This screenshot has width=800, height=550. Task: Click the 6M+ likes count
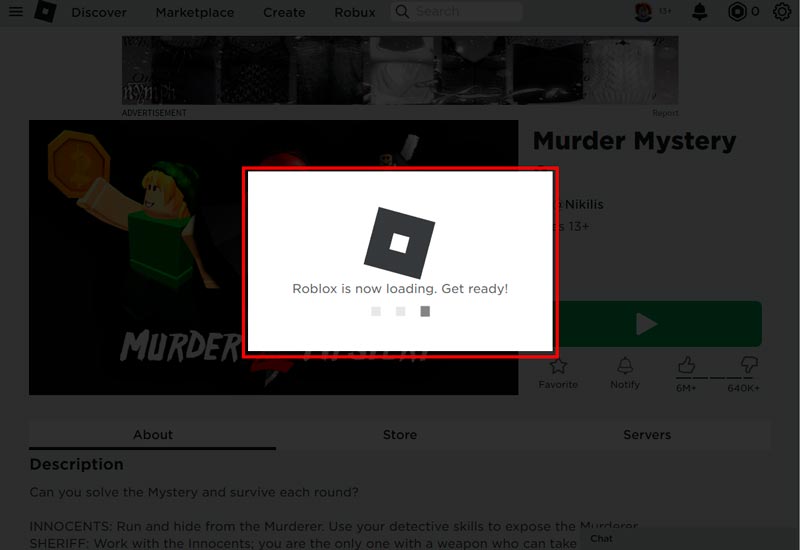pos(686,388)
